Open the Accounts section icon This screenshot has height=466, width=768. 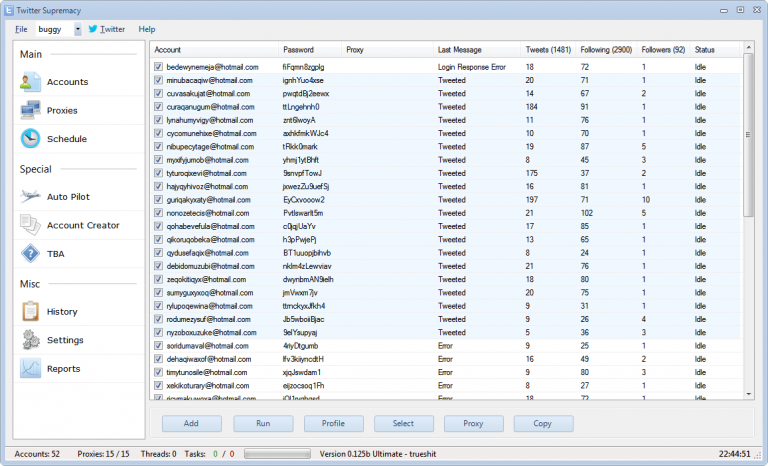(30, 82)
